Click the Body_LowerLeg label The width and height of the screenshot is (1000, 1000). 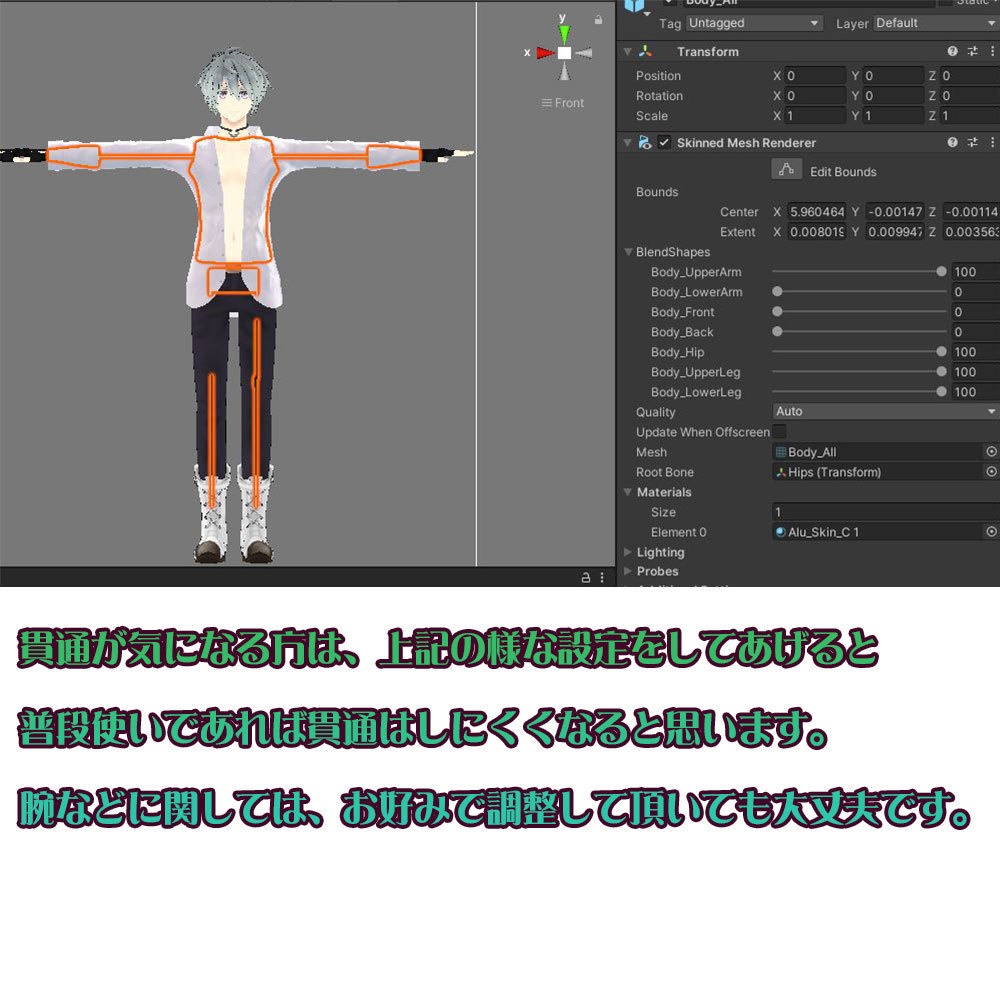click(696, 392)
